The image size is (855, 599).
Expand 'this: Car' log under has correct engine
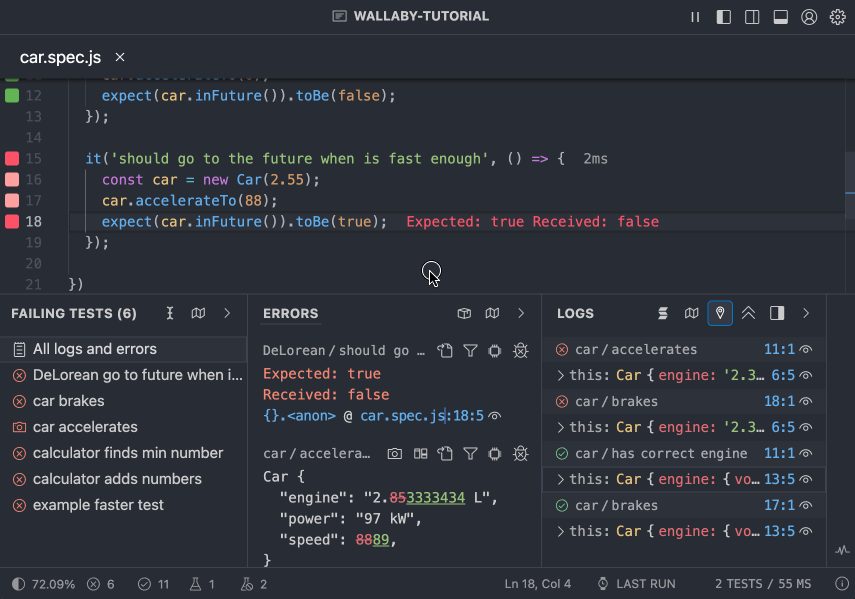coord(560,480)
